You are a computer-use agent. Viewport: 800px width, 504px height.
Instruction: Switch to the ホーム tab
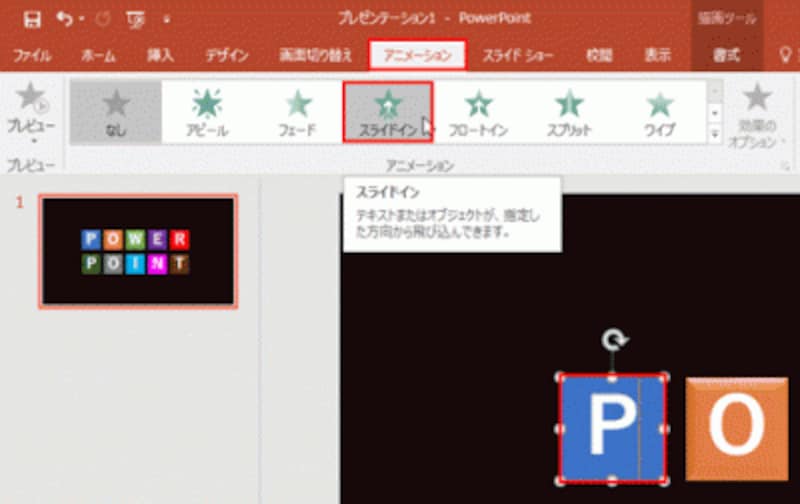[x=98, y=55]
